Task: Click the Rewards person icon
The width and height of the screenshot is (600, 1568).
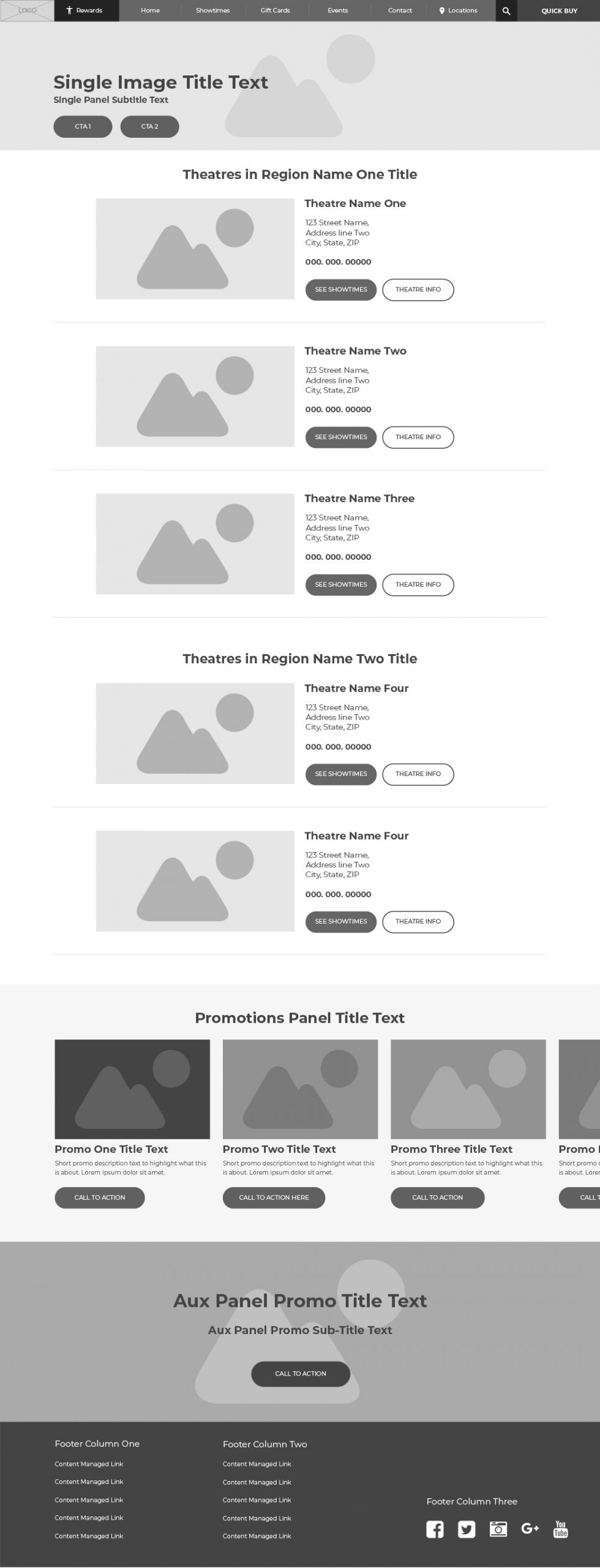Action: point(70,10)
